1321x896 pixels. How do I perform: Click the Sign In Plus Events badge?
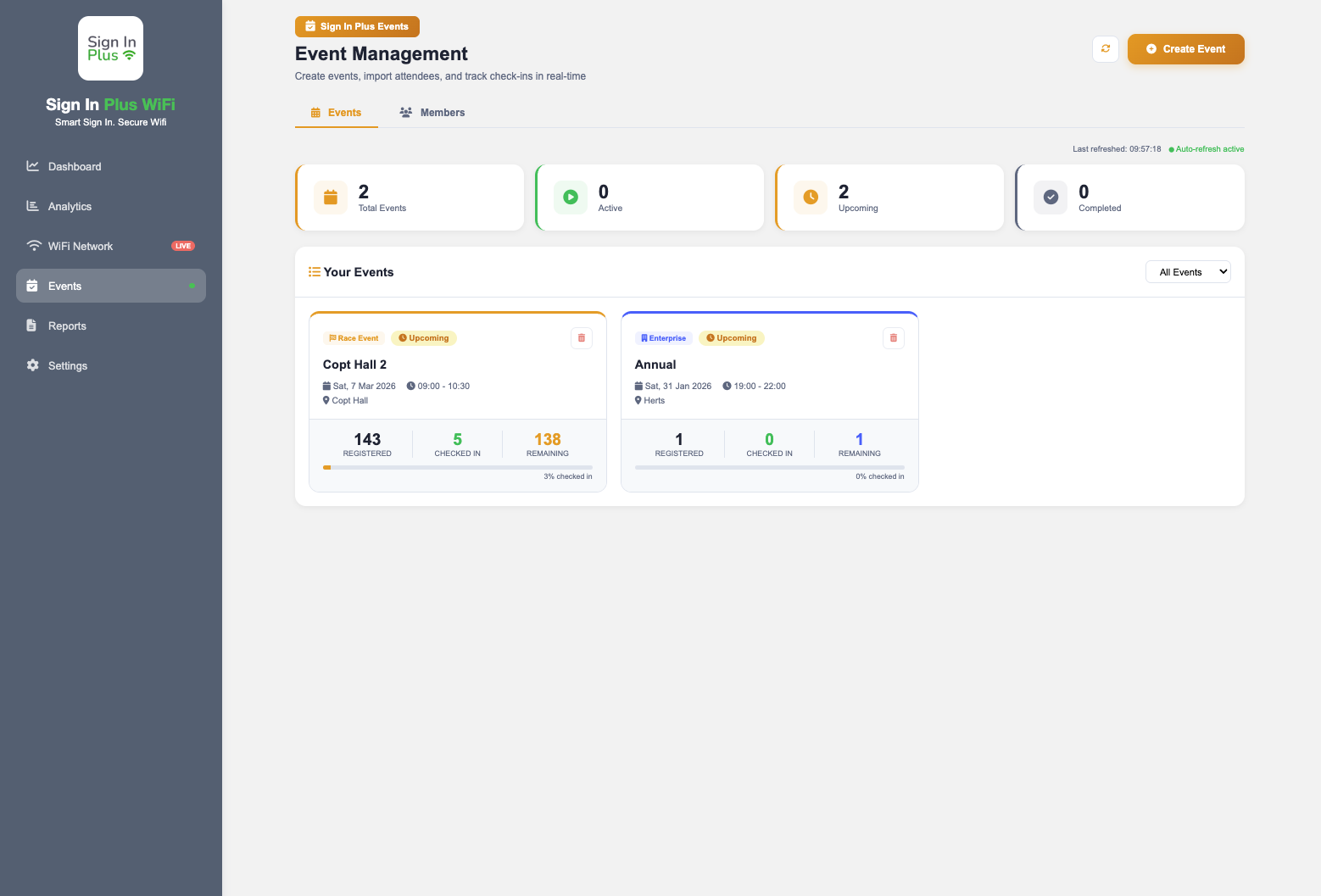357,27
